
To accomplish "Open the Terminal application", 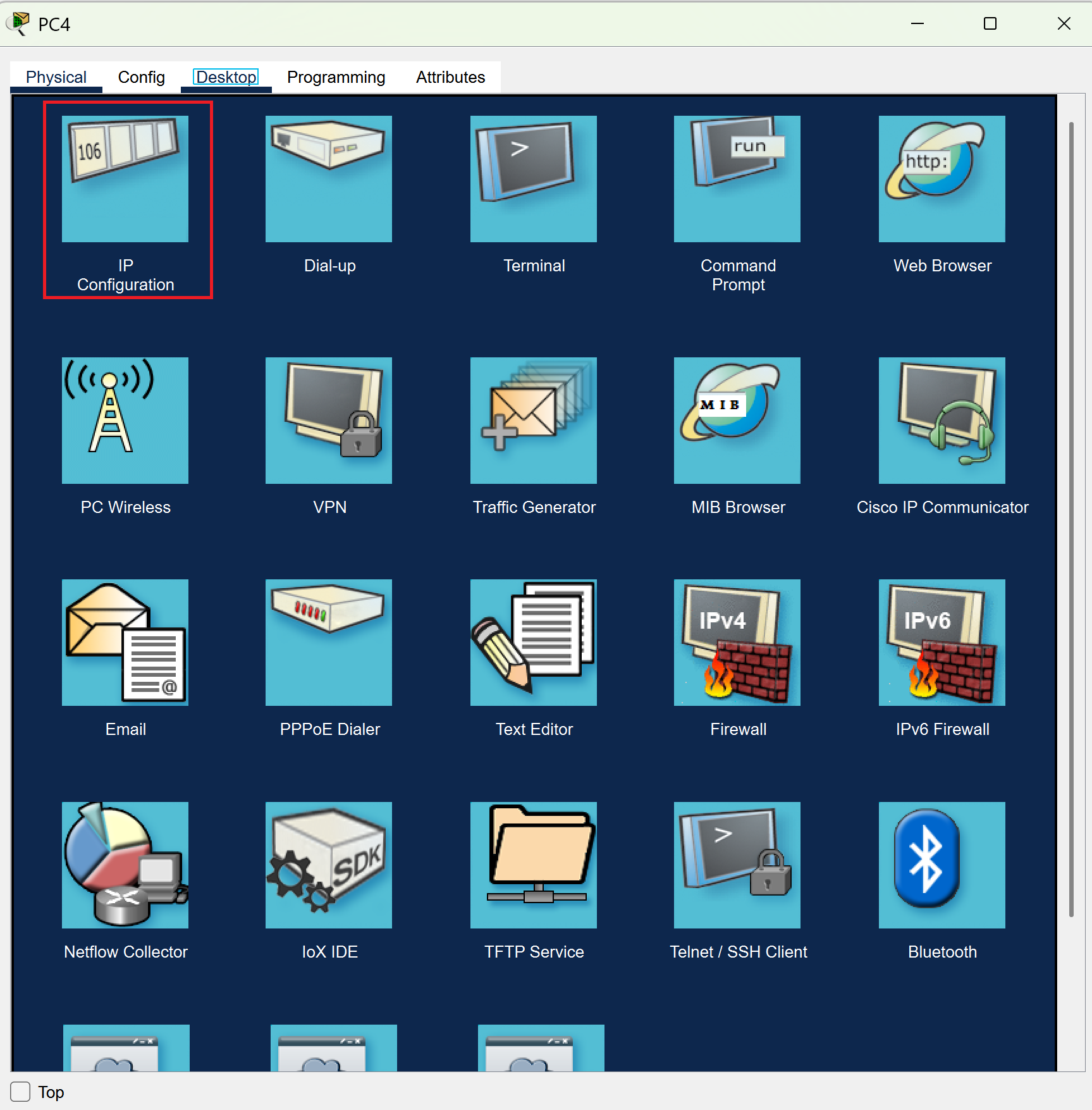I will tap(534, 179).
